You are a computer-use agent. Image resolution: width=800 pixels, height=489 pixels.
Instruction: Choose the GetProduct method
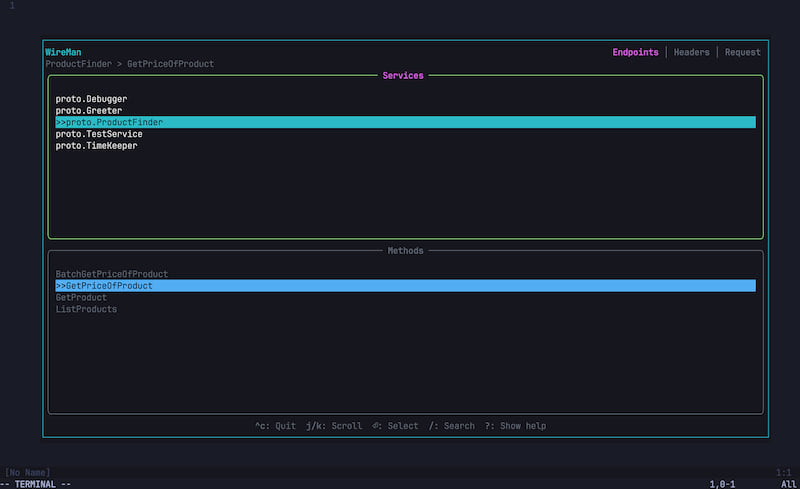click(81, 298)
